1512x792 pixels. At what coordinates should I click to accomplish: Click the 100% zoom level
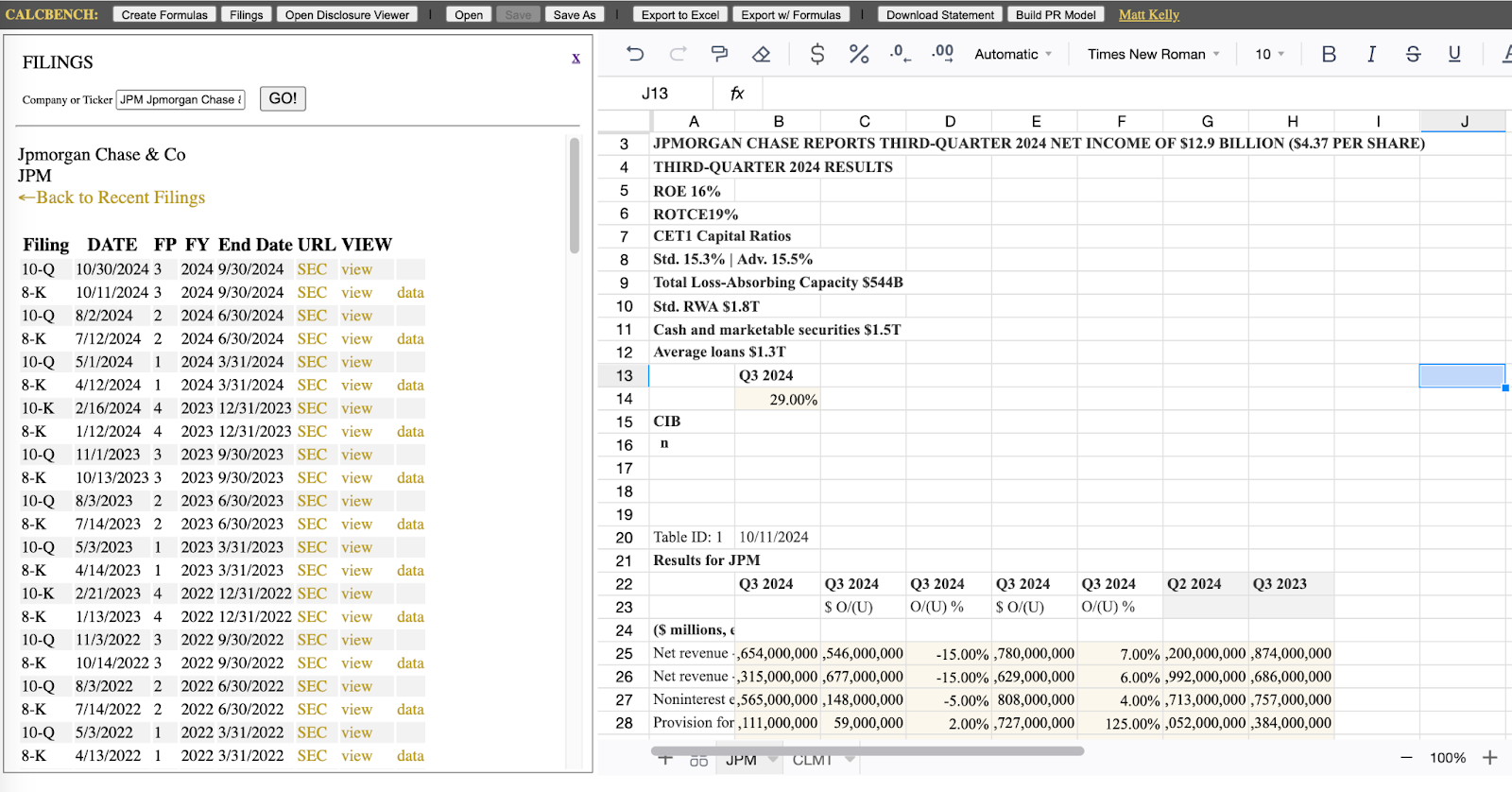[1447, 758]
